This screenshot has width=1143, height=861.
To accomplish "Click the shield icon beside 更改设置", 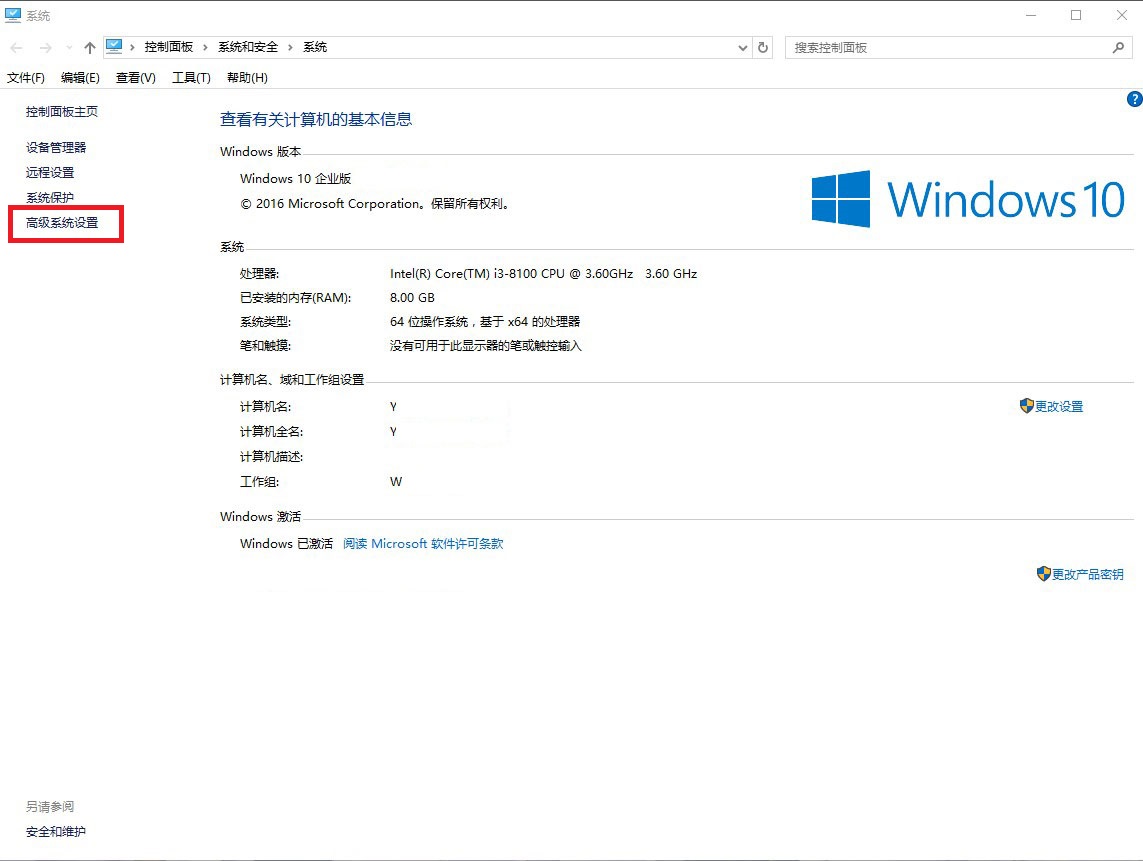I will (1026, 406).
